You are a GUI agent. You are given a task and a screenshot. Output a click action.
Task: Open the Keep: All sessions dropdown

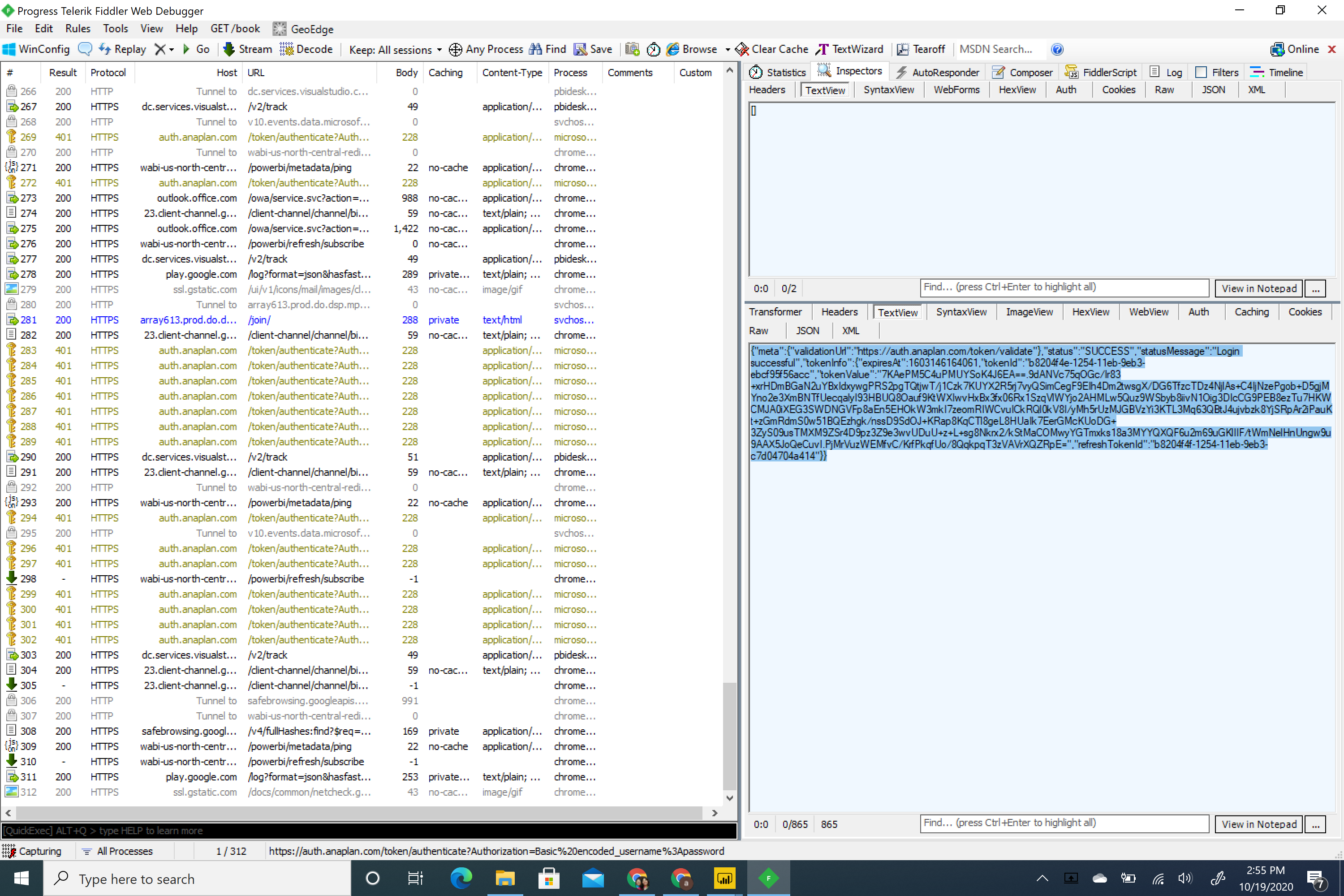click(395, 50)
